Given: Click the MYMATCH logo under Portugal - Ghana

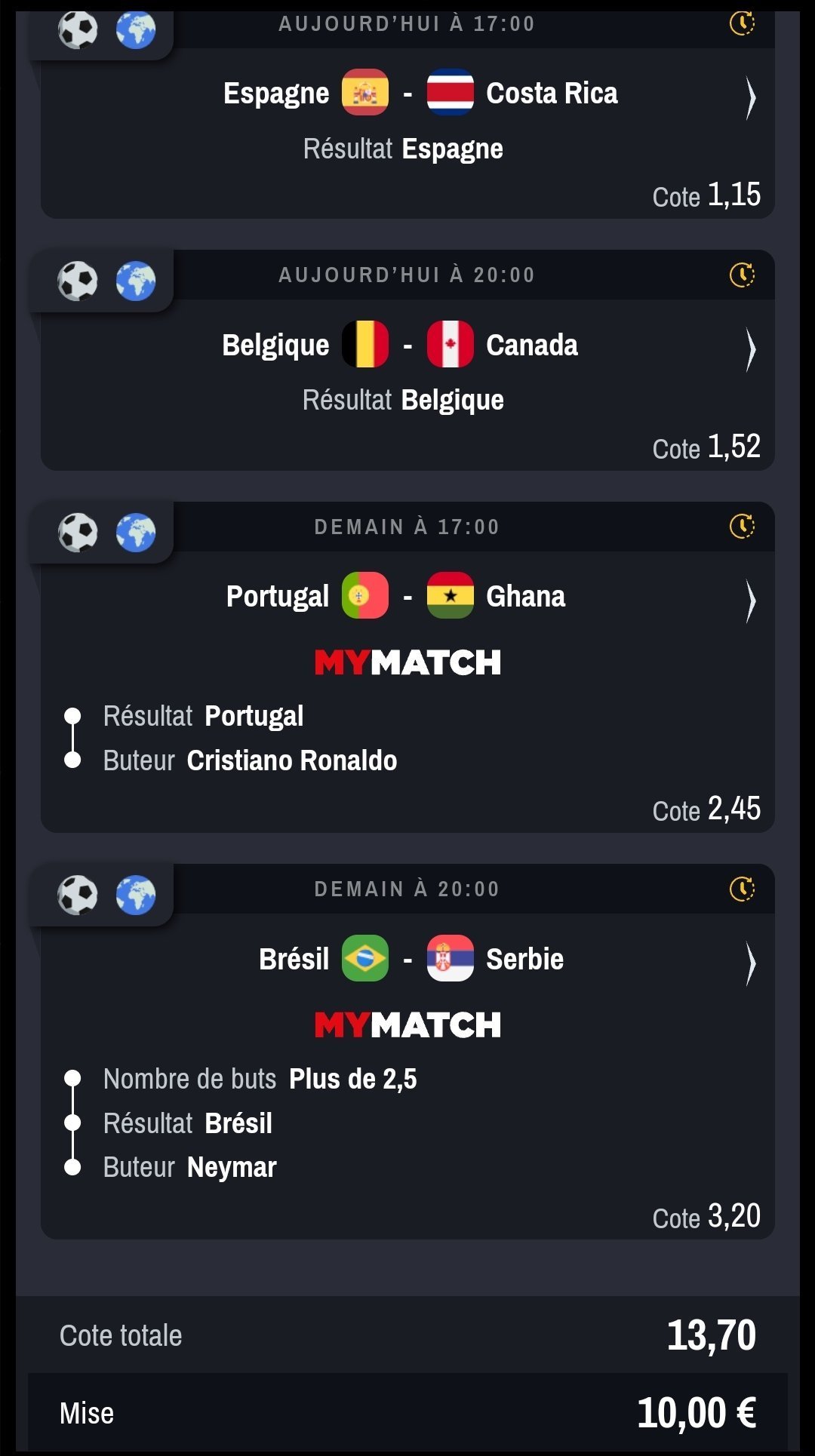Looking at the screenshot, I should click(407, 662).
